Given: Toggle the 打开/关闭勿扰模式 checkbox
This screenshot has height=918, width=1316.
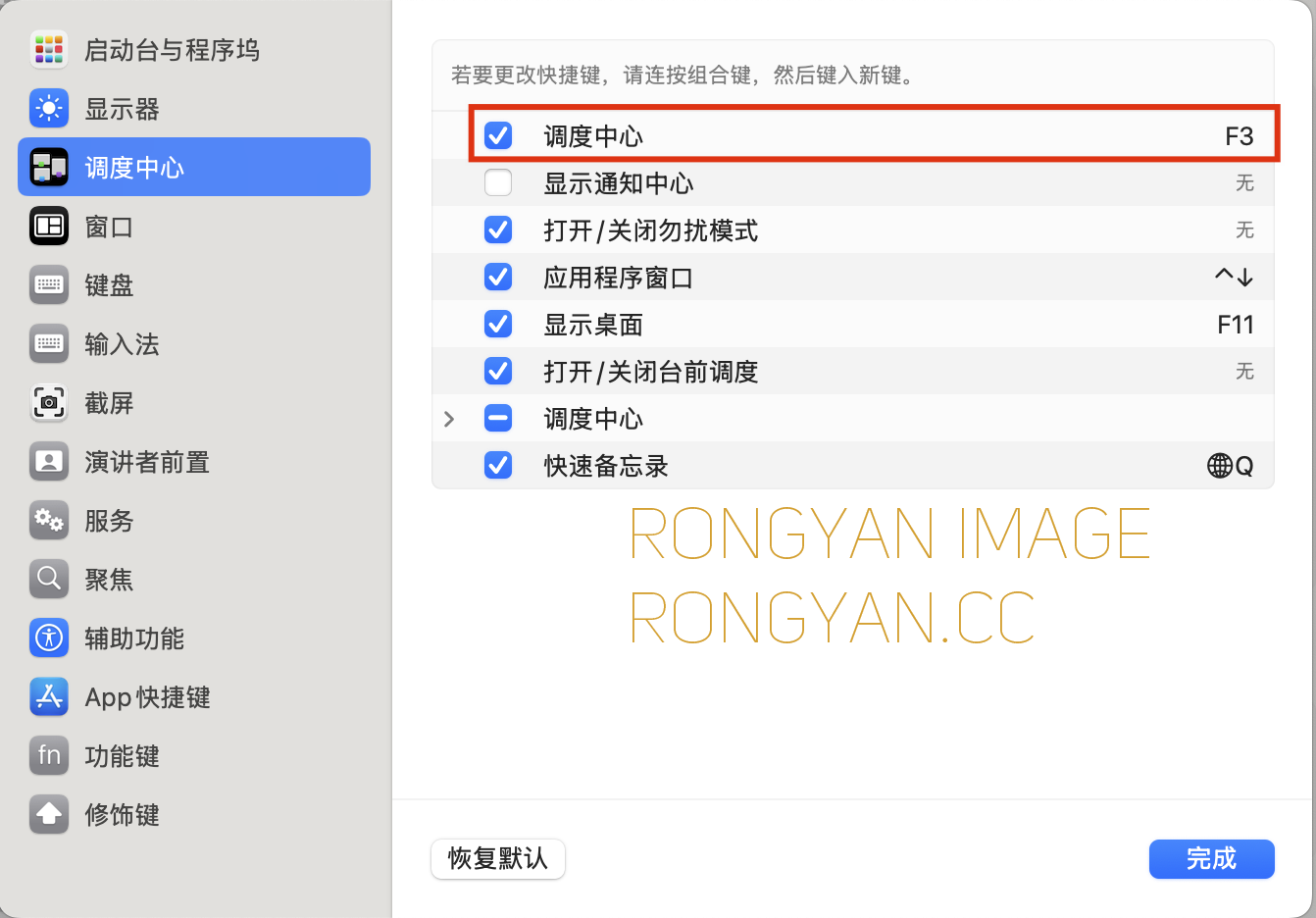Looking at the screenshot, I should tap(498, 229).
